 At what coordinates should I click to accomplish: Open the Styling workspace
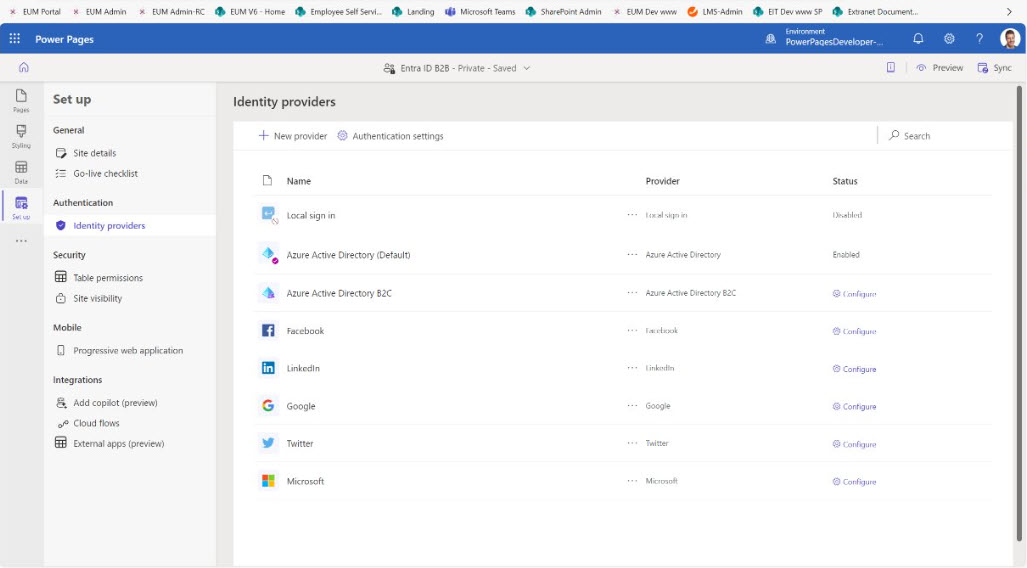pyautogui.click(x=21, y=136)
